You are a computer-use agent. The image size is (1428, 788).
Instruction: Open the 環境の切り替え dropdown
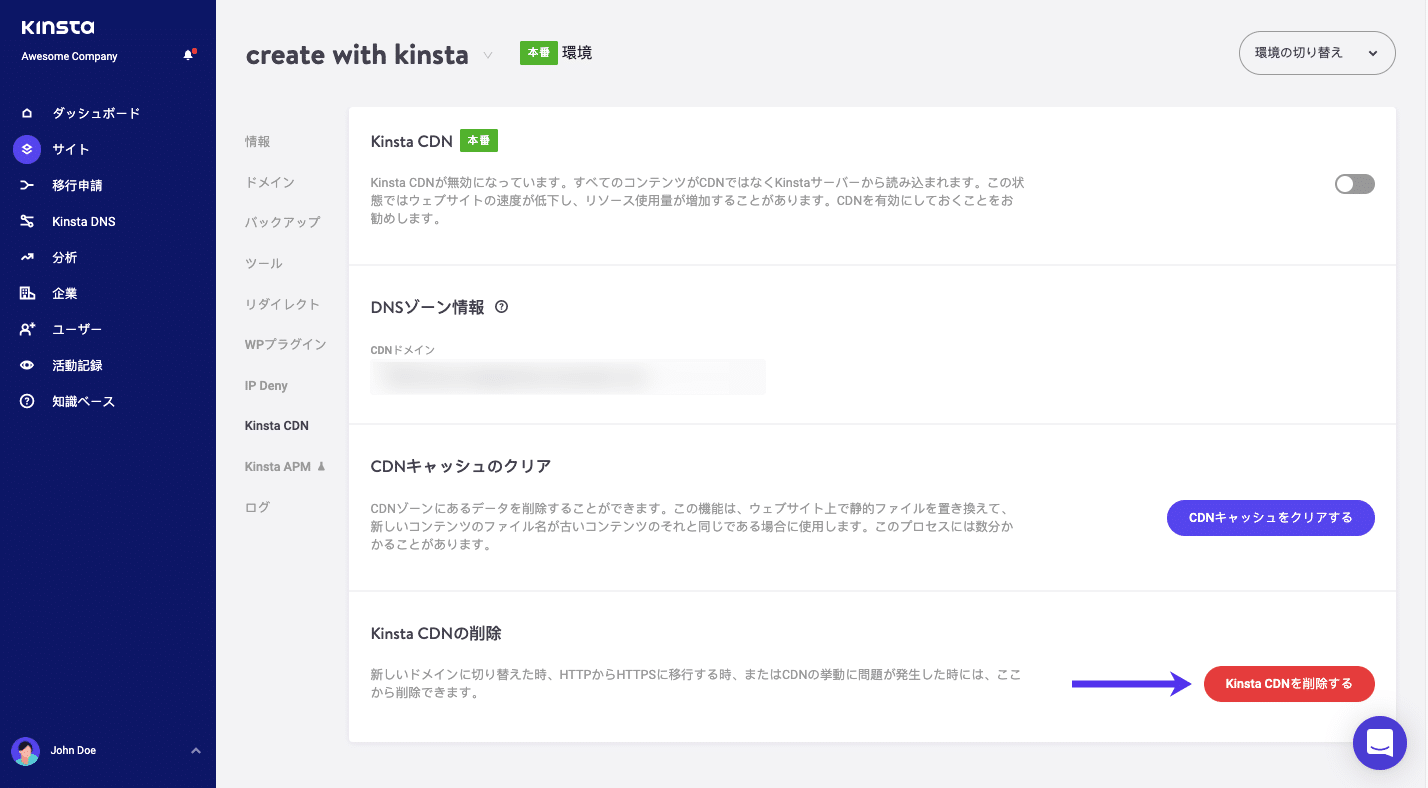(1317, 52)
